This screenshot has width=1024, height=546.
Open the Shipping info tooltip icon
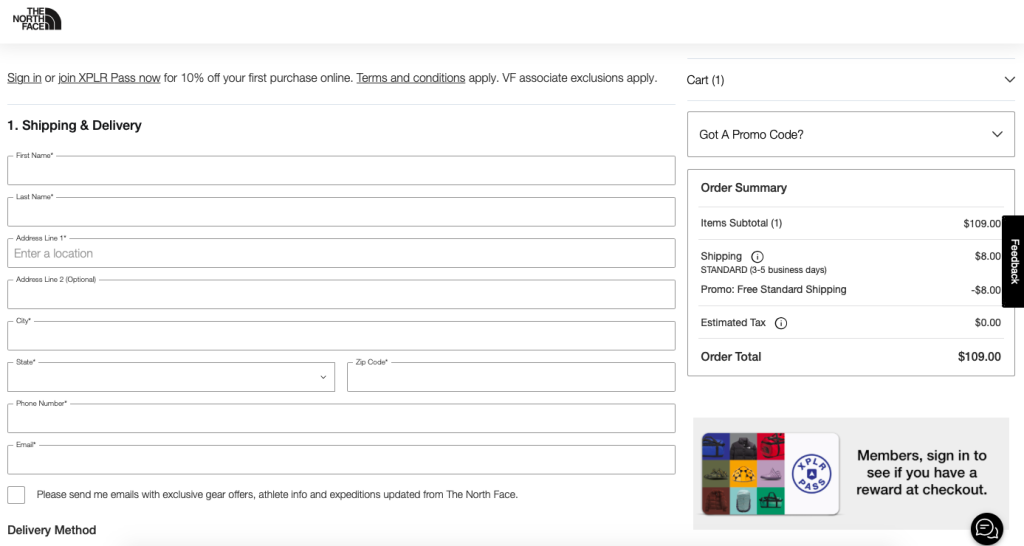[x=757, y=257]
